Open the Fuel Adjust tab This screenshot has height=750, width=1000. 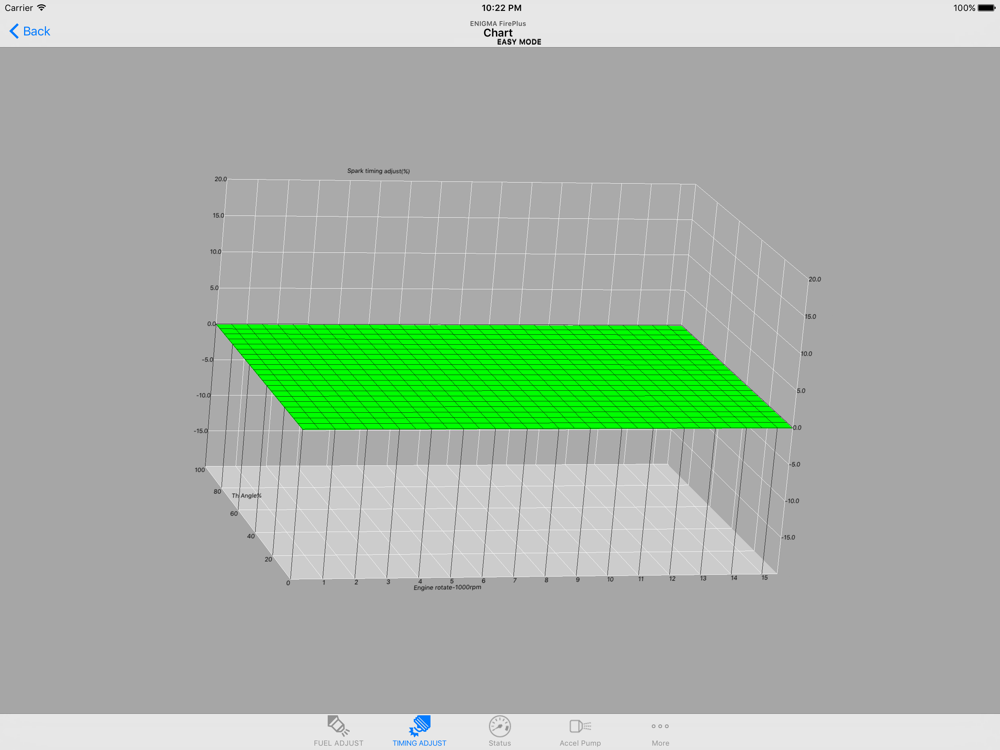click(x=339, y=731)
